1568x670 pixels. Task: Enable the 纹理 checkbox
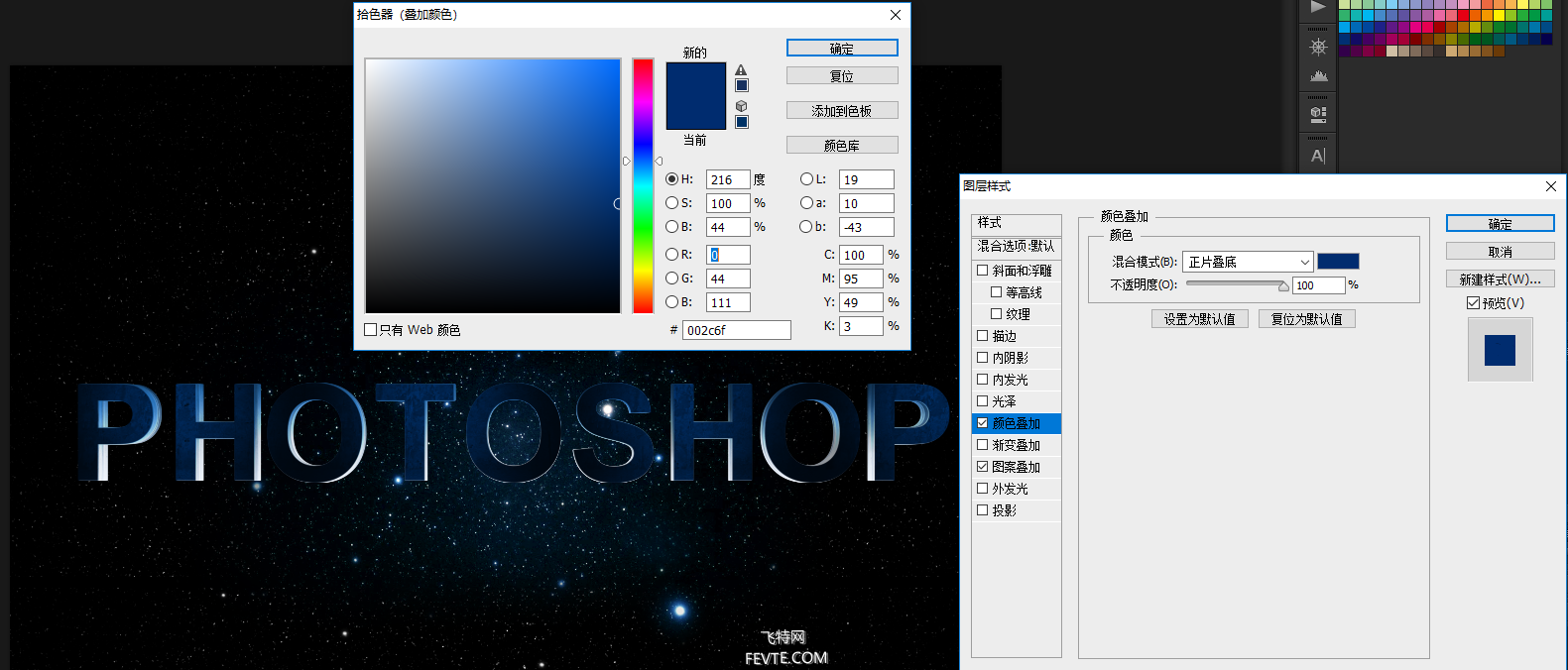(x=997, y=314)
